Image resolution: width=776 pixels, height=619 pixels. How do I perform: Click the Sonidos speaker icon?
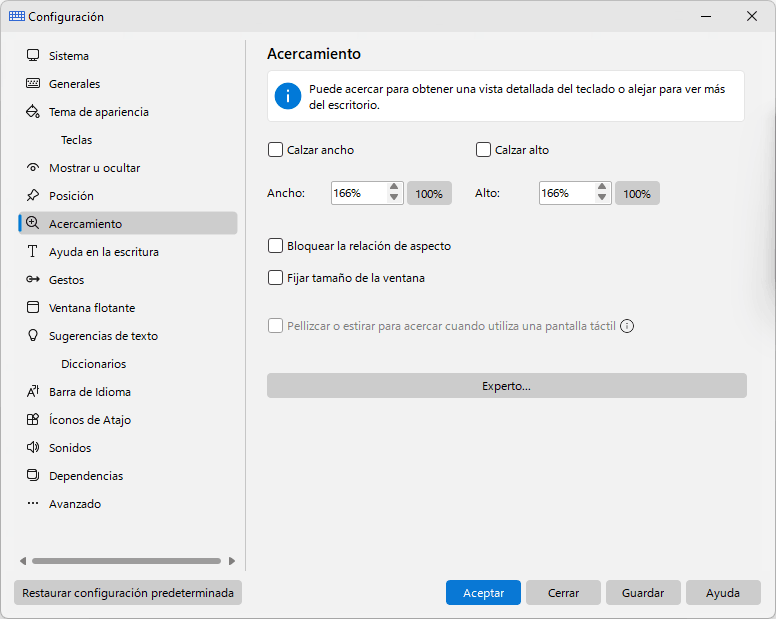pyautogui.click(x=33, y=447)
